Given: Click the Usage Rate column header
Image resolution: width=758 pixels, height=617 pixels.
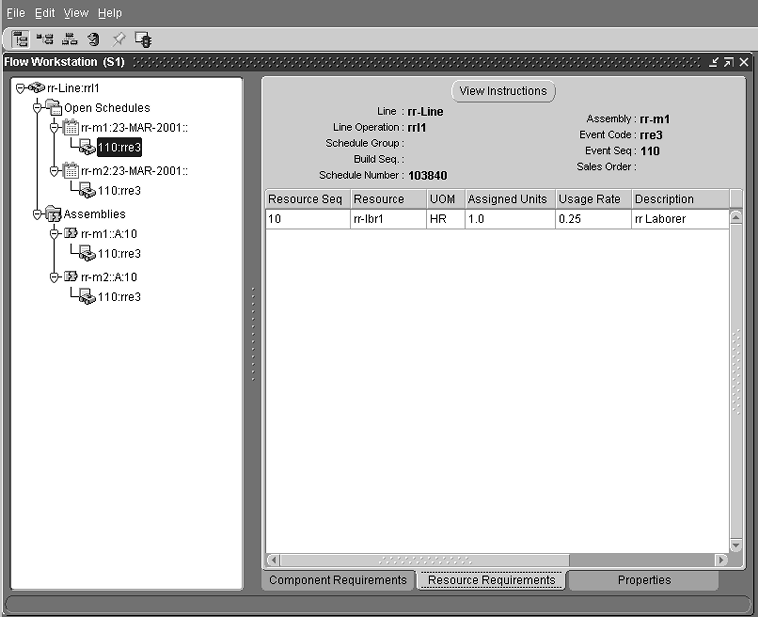Looking at the screenshot, I should point(593,199).
